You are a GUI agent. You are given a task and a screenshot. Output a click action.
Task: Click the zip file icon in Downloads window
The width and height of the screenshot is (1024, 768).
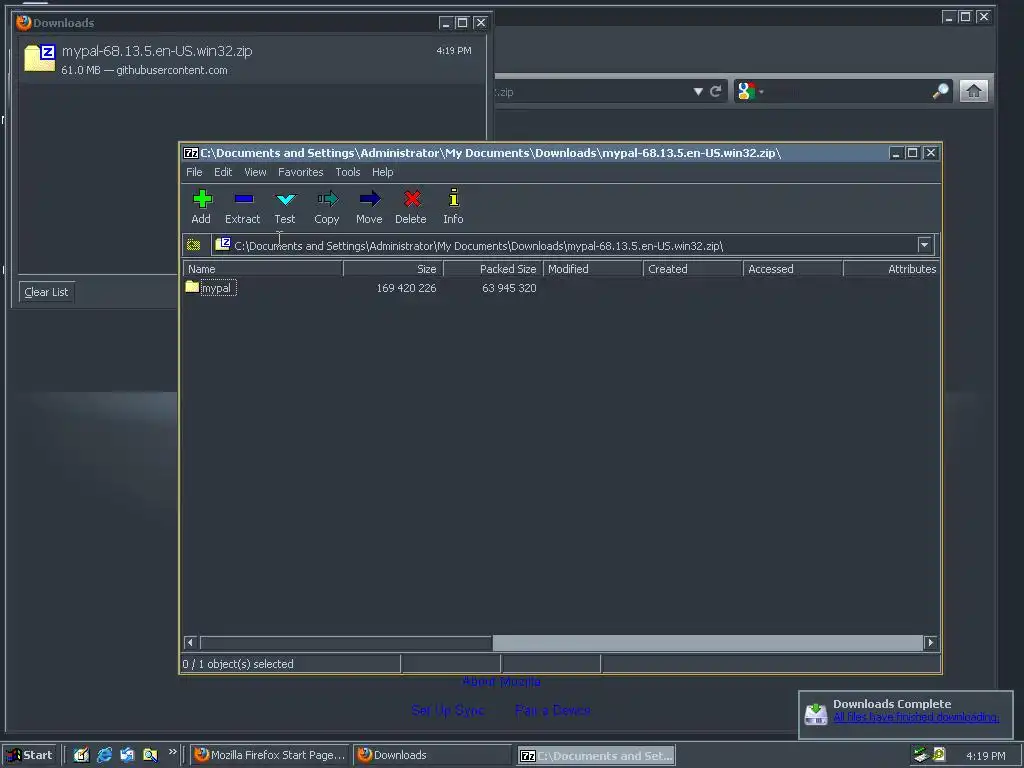click(x=40, y=57)
